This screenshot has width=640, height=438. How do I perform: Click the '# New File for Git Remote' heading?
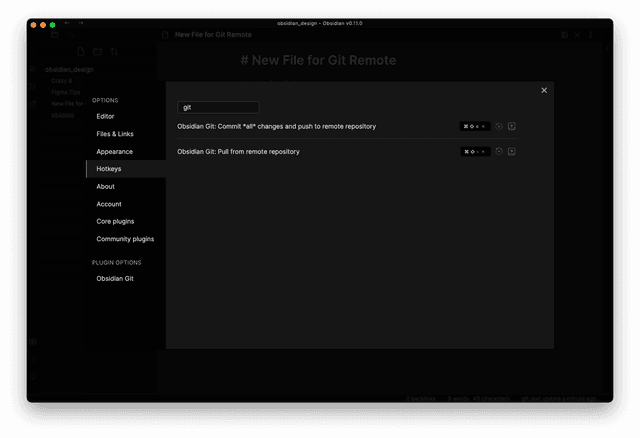point(318,60)
